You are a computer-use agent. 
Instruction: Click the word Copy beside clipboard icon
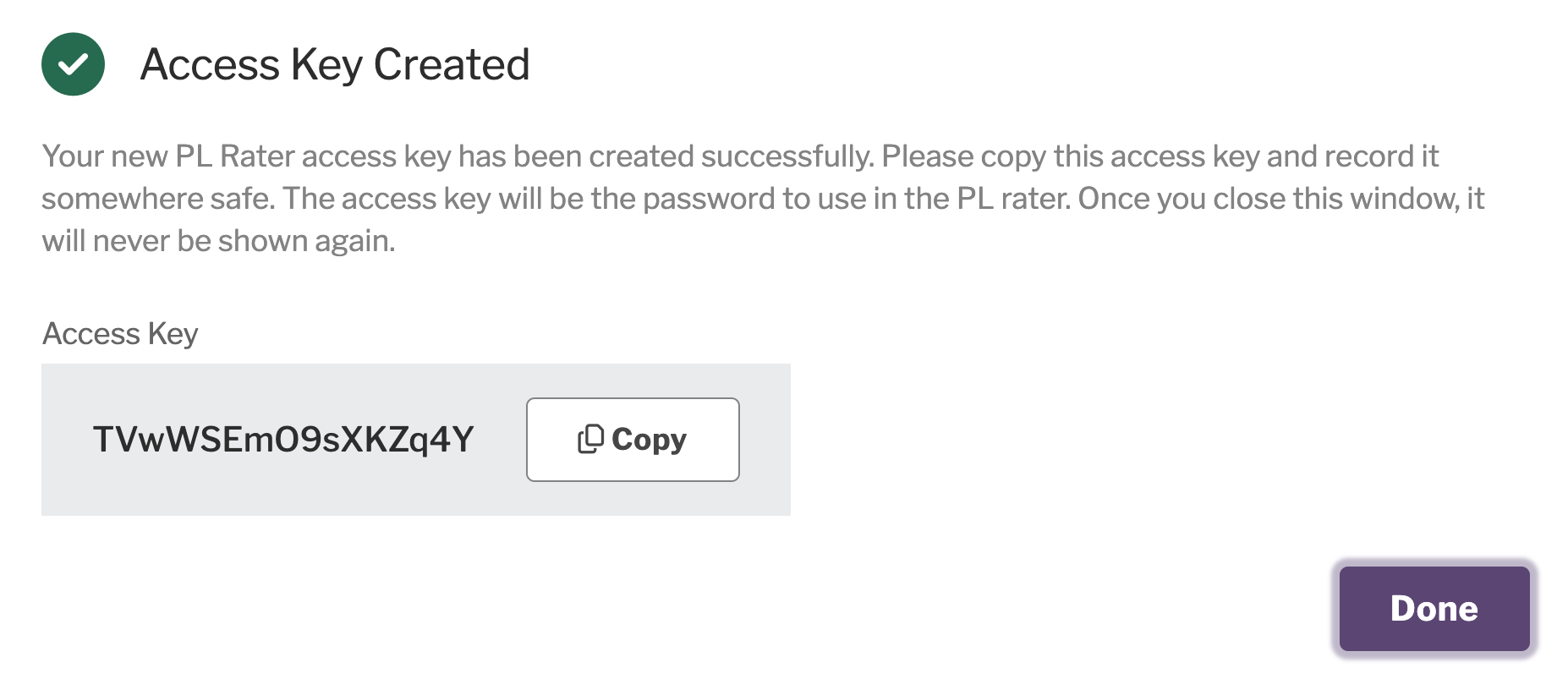(649, 441)
